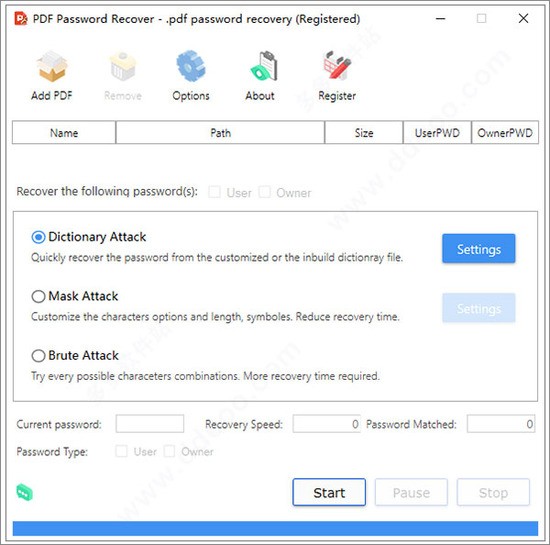The width and height of the screenshot is (550, 545).
Task: Open the About clipboard icon
Action: pos(264,66)
